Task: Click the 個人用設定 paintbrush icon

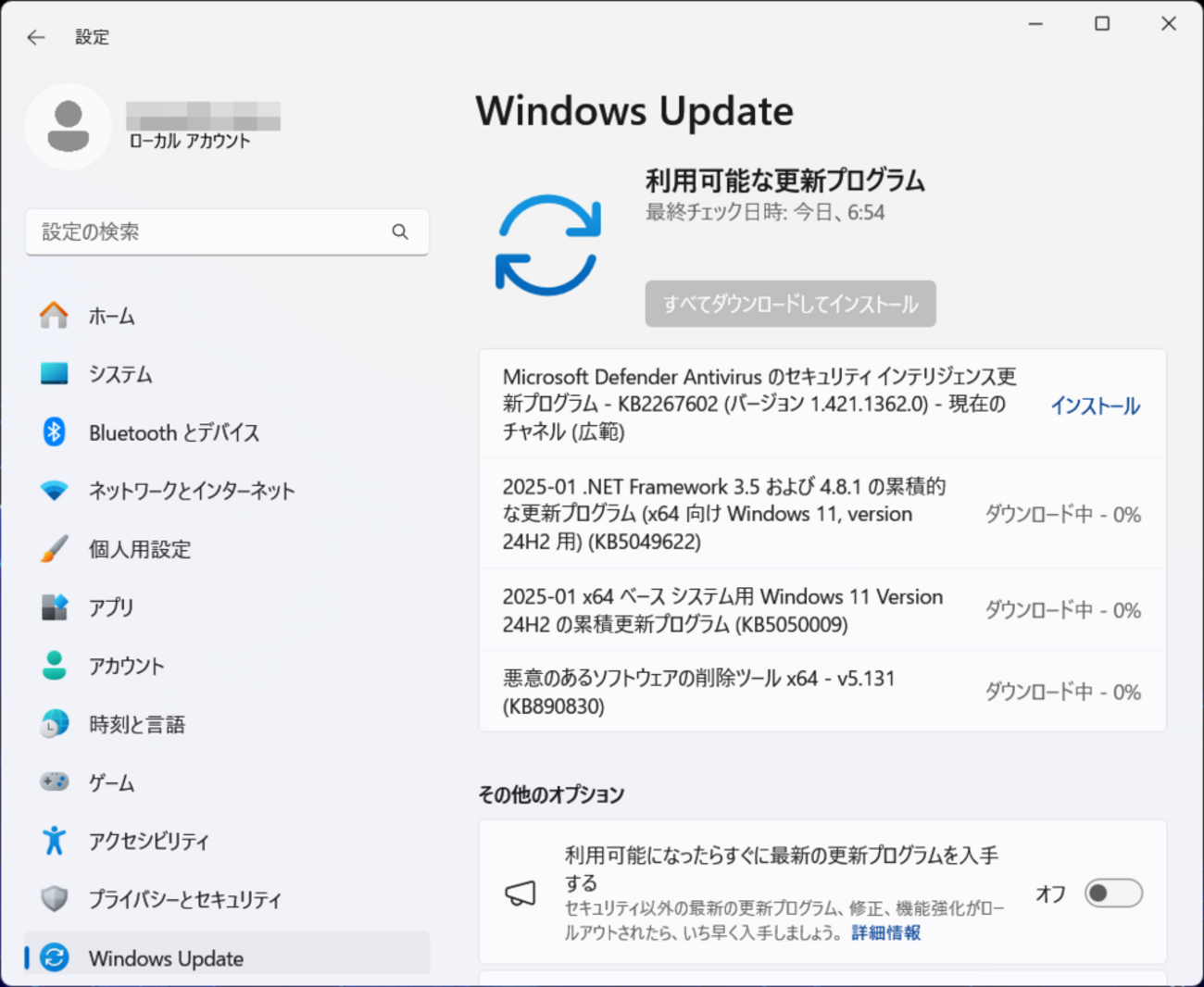Action: [54, 549]
